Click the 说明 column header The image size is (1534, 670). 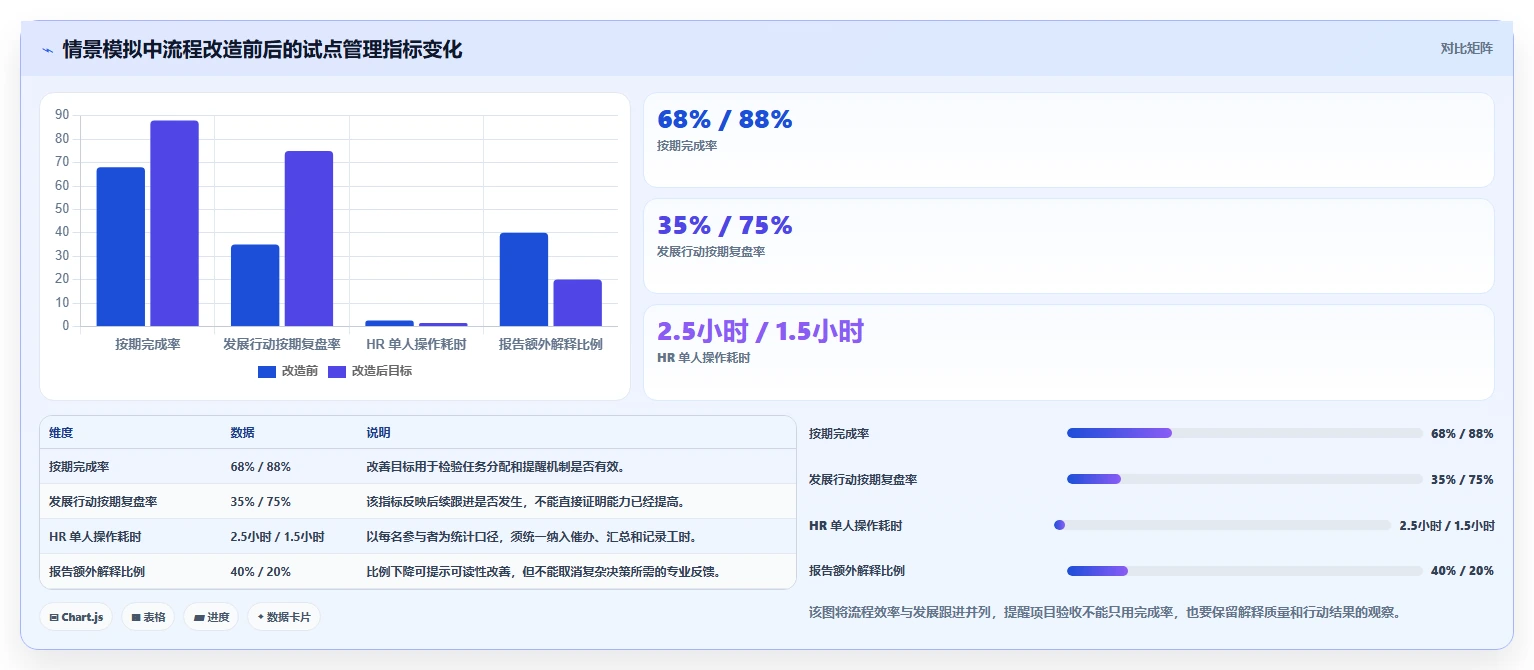[378, 433]
